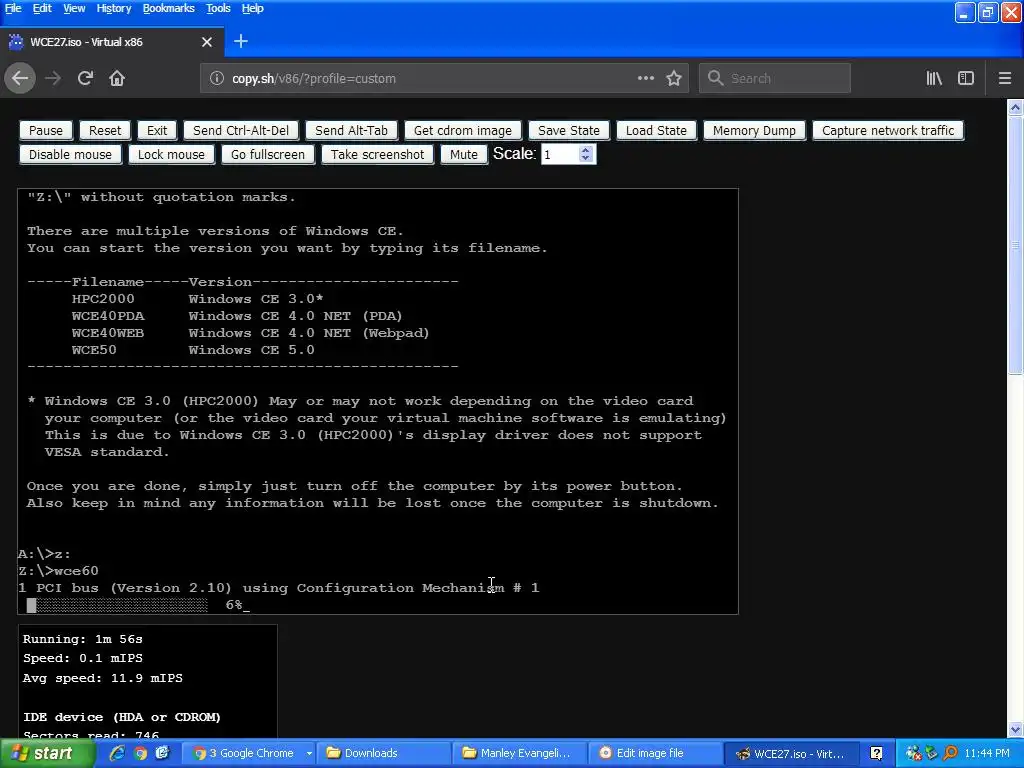Close the WCE27.iso tab
1024x768 pixels.
[207, 42]
